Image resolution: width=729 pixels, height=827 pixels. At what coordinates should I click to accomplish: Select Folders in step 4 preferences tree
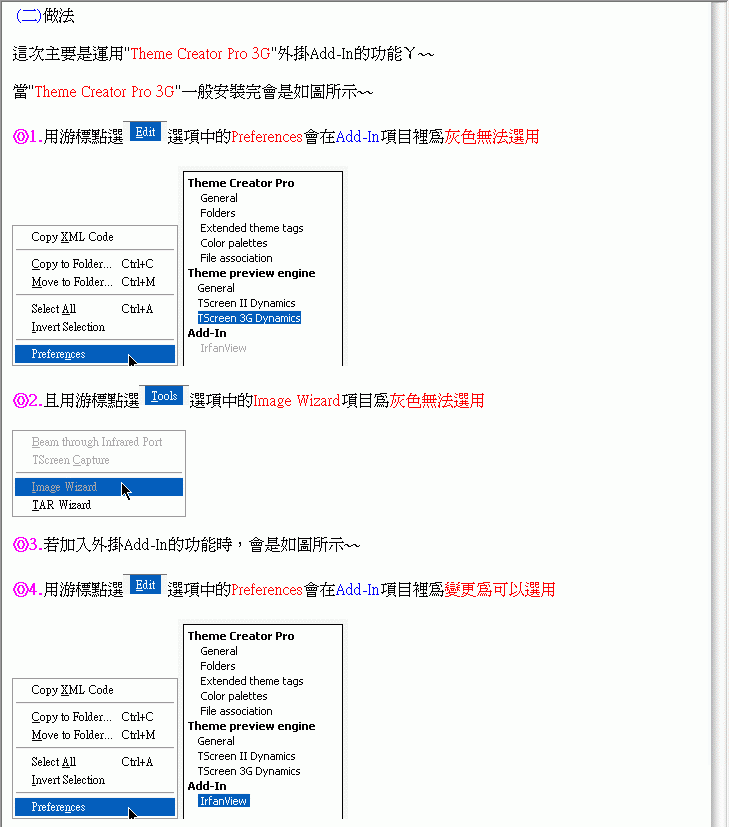pyautogui.click(x=217, y=666)
